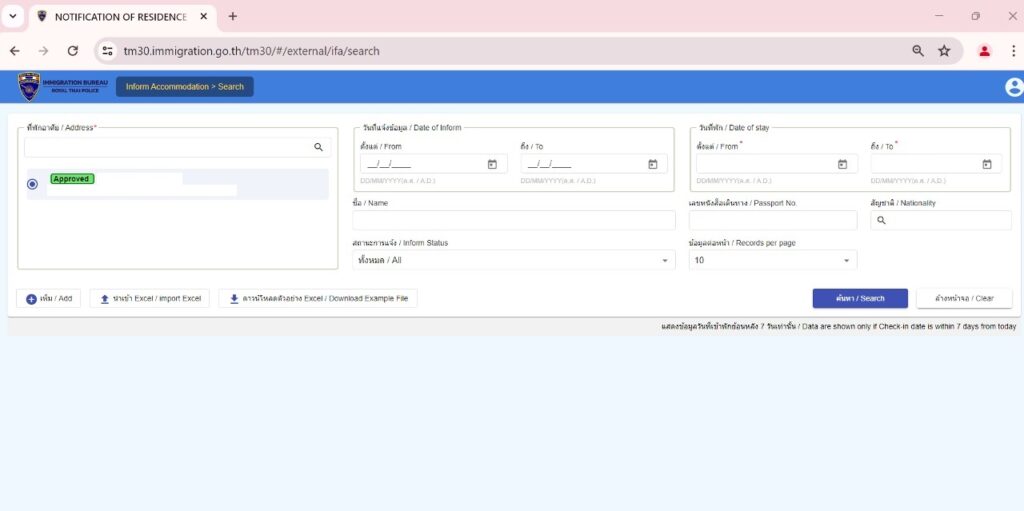Image resolution: width=1024 pixels, height=511 pixels.
Task: Click the Clear button
Action: coord(965,299)
